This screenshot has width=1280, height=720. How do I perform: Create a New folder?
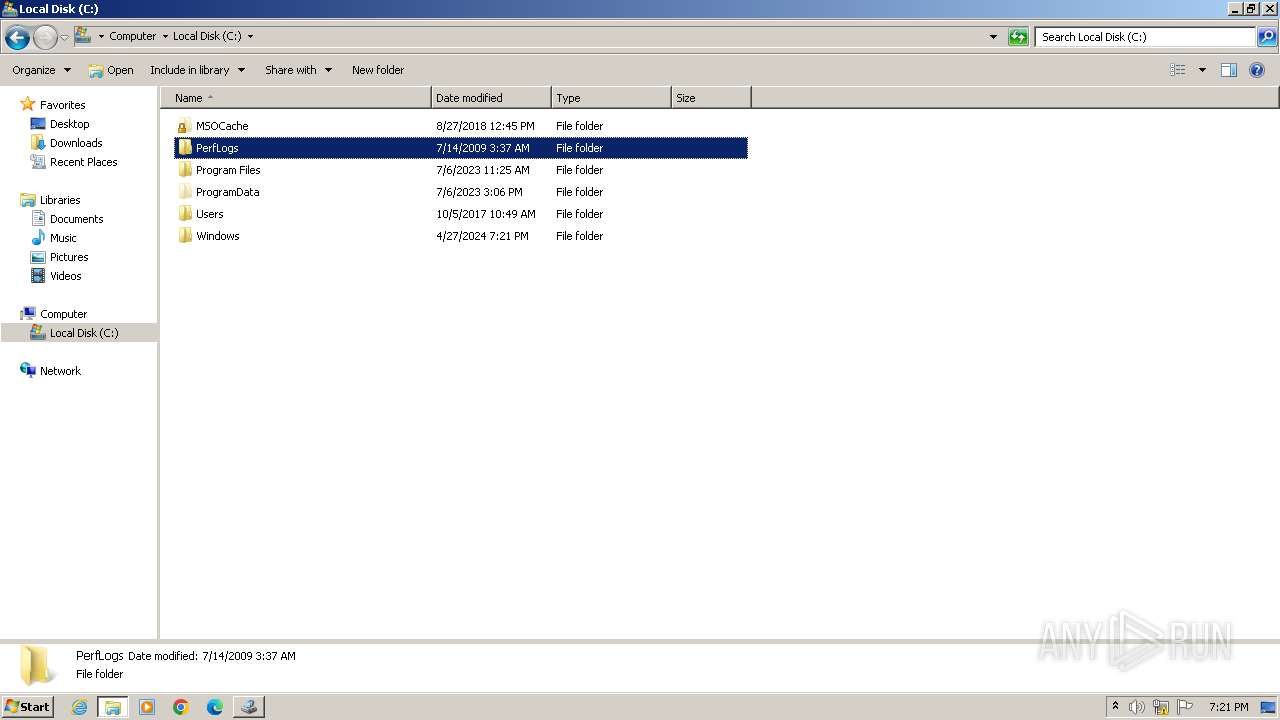tap(378, 70)
